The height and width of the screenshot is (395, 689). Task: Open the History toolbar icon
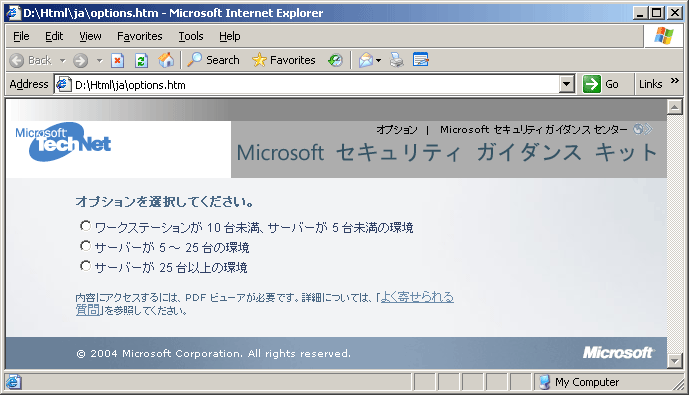335,60
